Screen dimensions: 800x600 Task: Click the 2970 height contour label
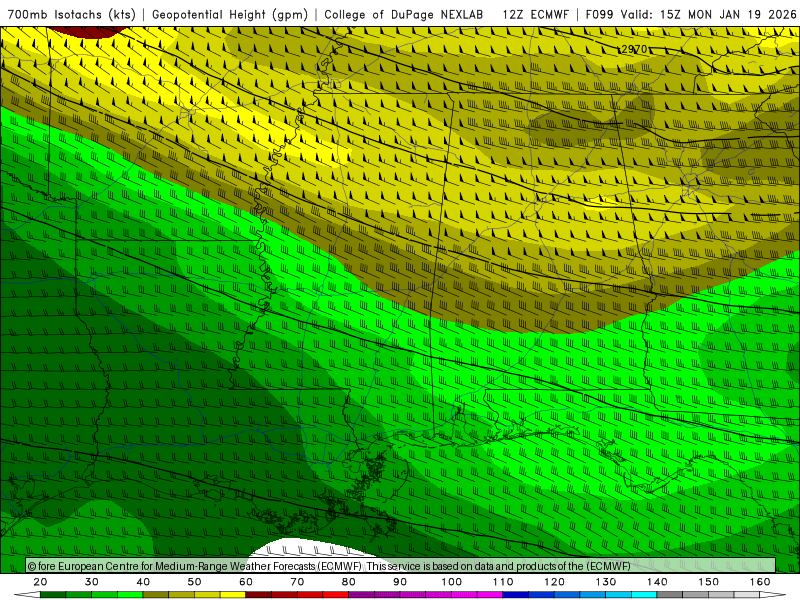[x=634, y=49]
